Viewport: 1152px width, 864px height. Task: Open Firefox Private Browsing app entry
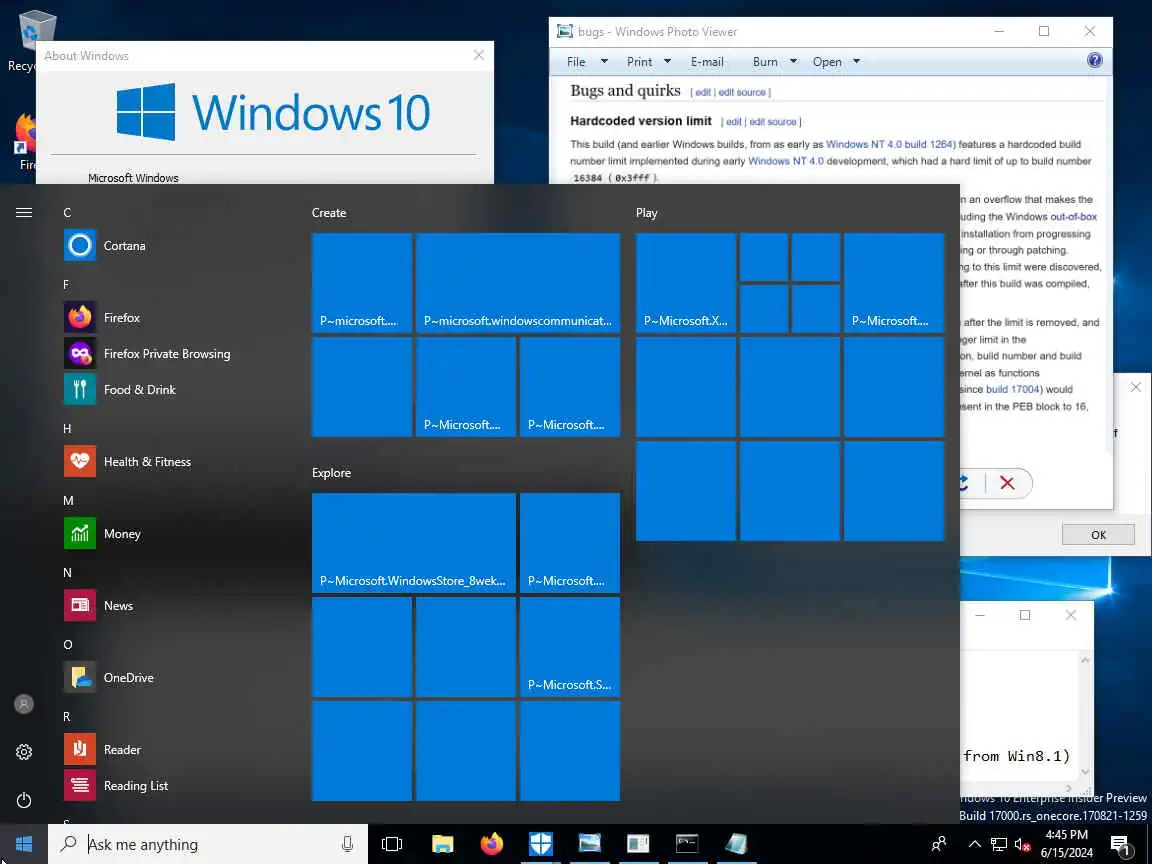tap(172, 353)
